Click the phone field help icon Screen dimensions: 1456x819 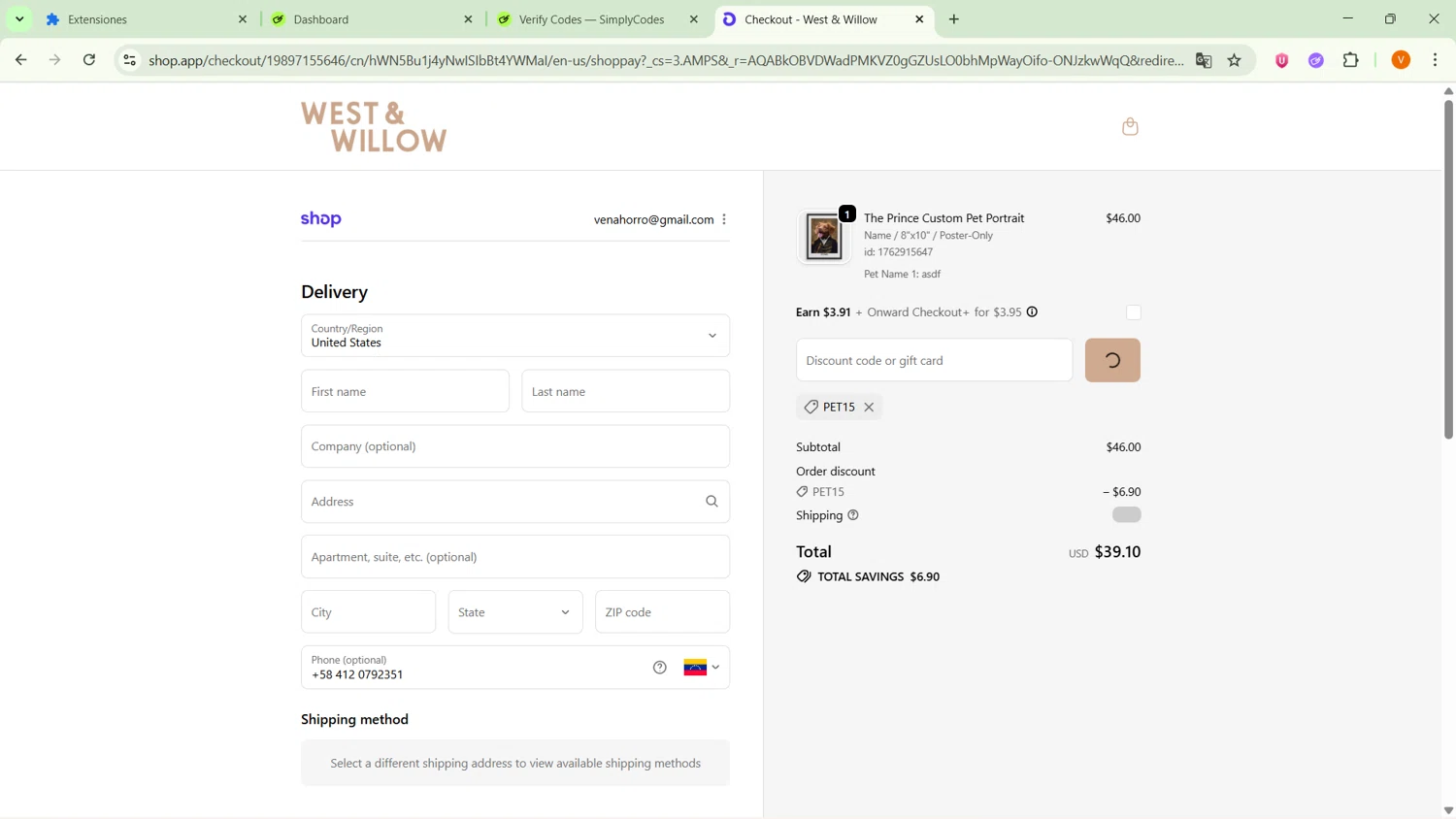[x=660, y=668]
